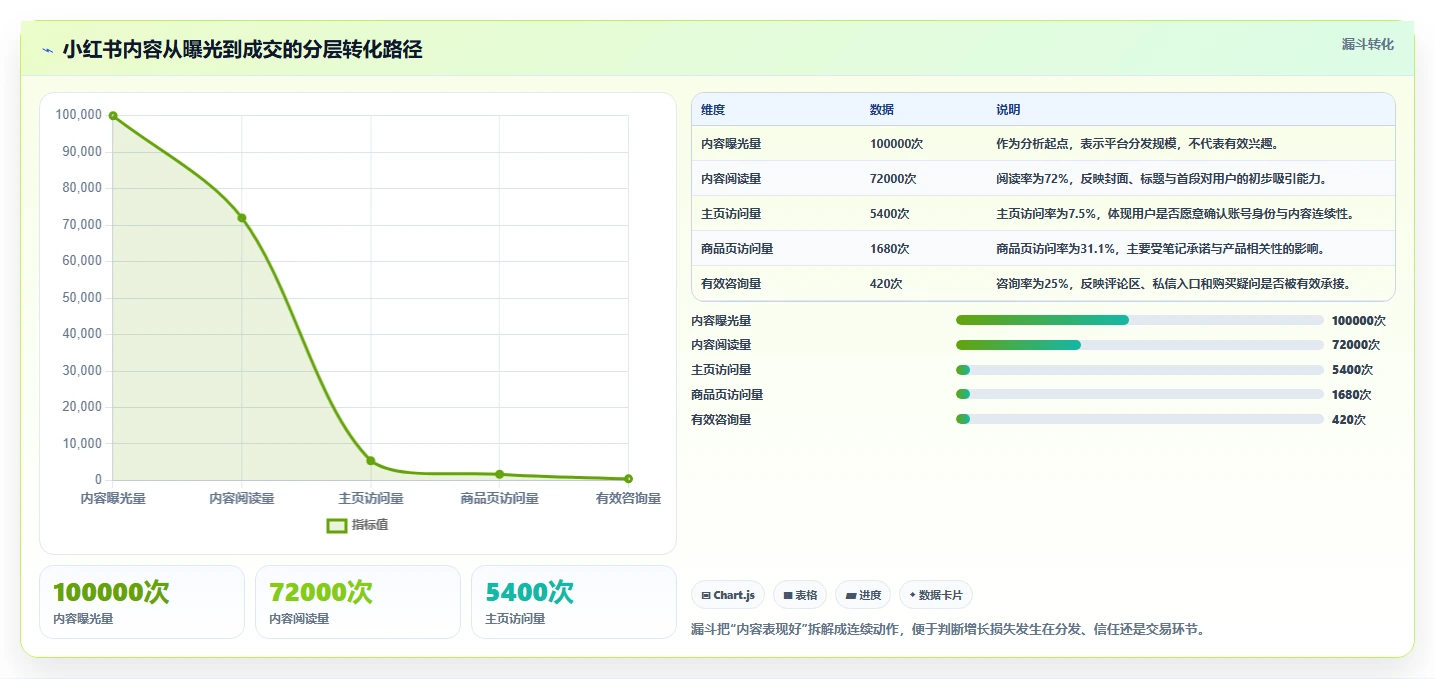Click the 商品页访问量 x-axis label on the chart
Image resolution: width=1435 pixels, height=679 pixels.
[500, 498]
